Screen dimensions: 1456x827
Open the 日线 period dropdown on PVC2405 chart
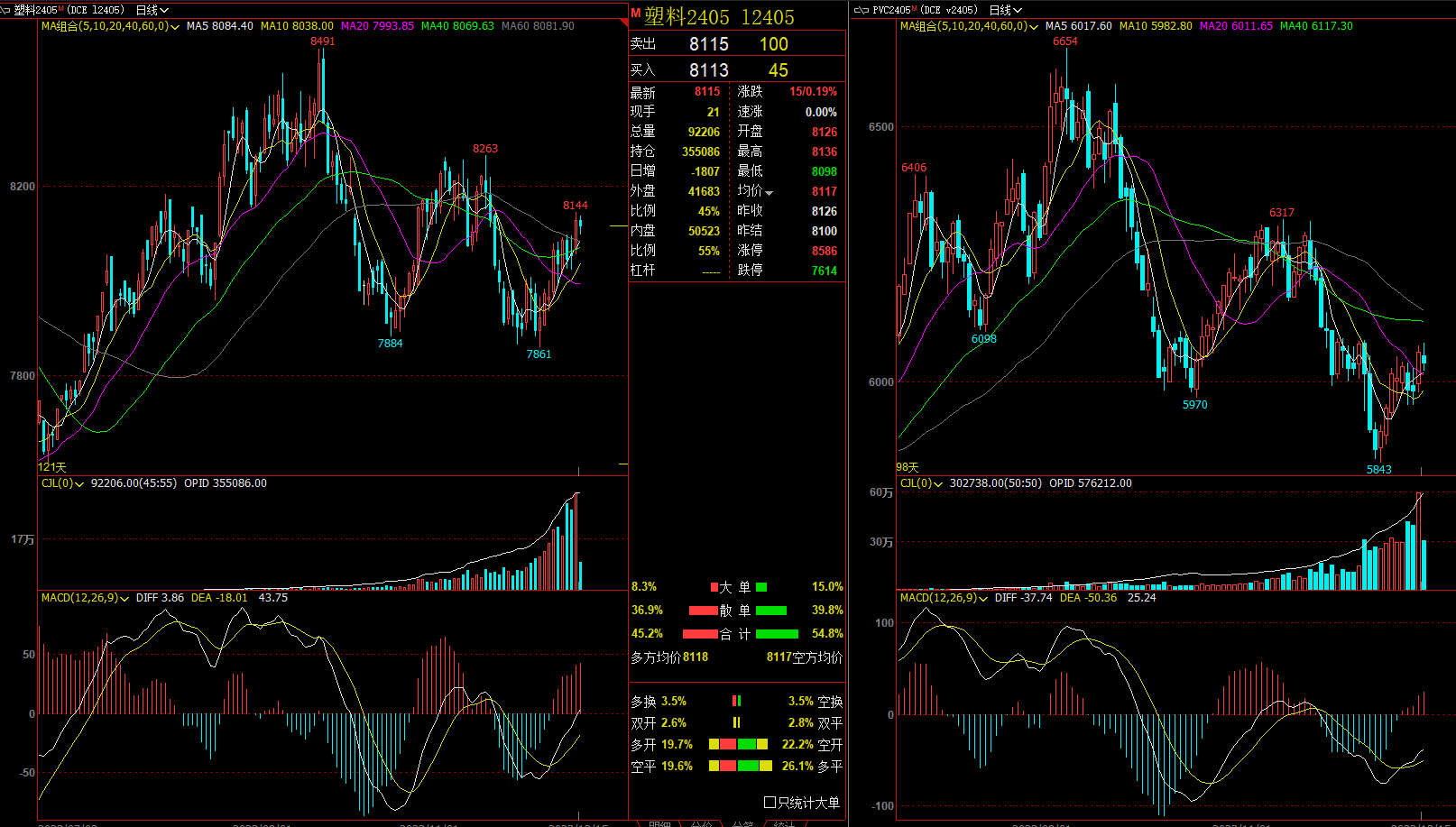pos(1005,10)
